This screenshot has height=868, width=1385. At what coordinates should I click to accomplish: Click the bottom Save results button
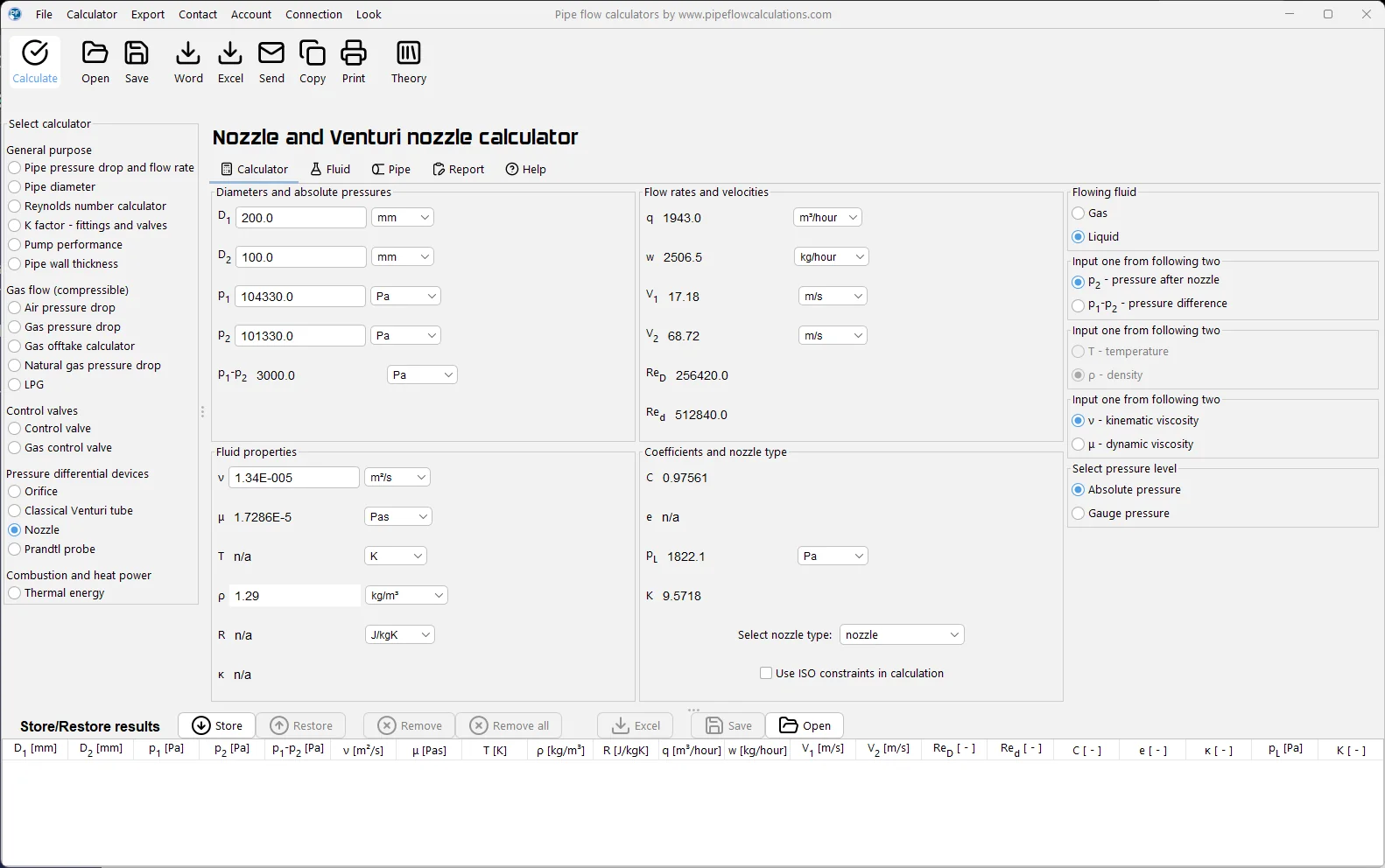click(x=728, y=725)
